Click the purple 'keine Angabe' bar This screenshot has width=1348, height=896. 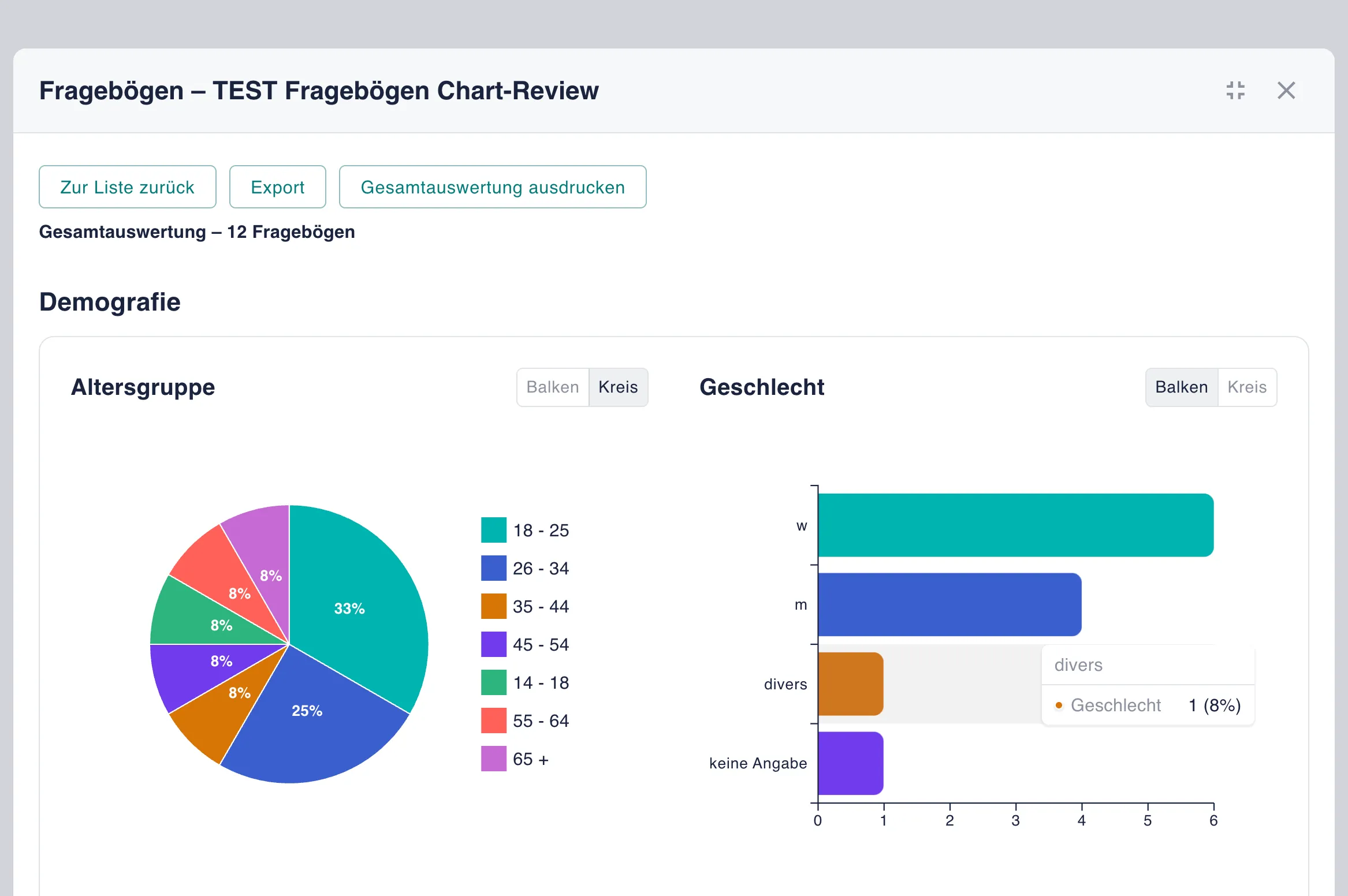point(851,763)
